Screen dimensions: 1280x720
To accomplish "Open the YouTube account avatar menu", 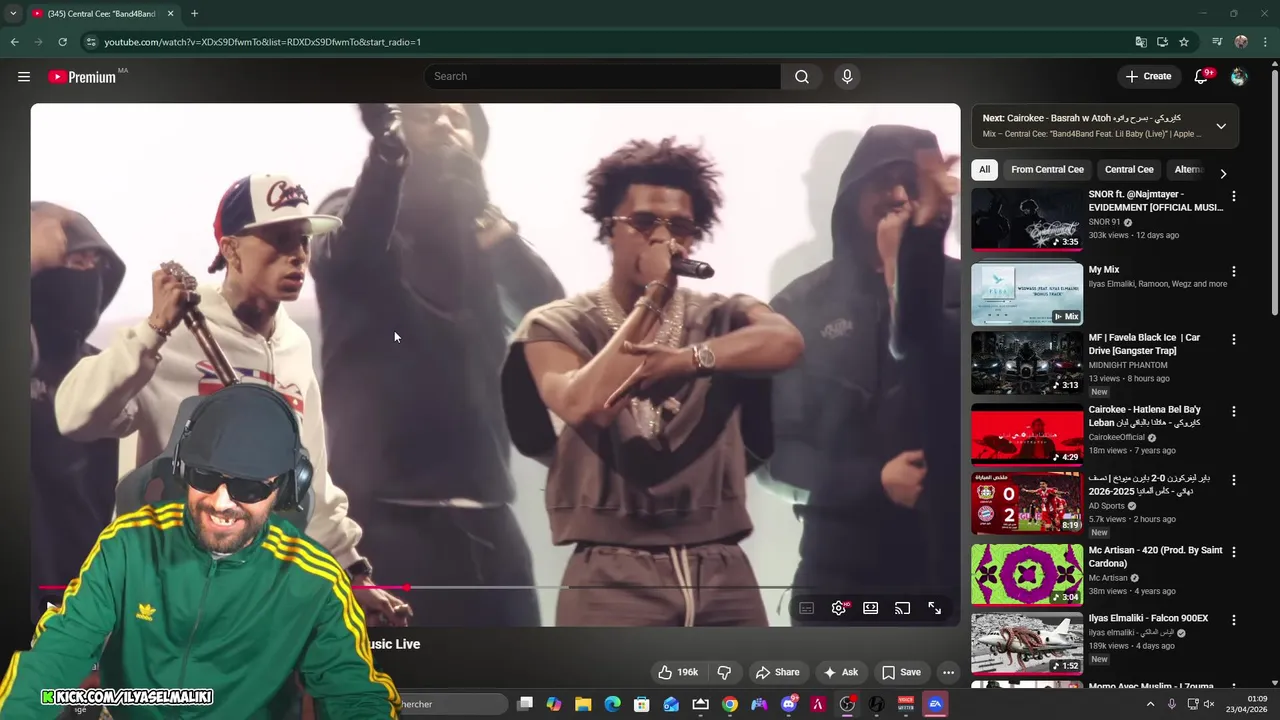I will tap(1239, 77).
